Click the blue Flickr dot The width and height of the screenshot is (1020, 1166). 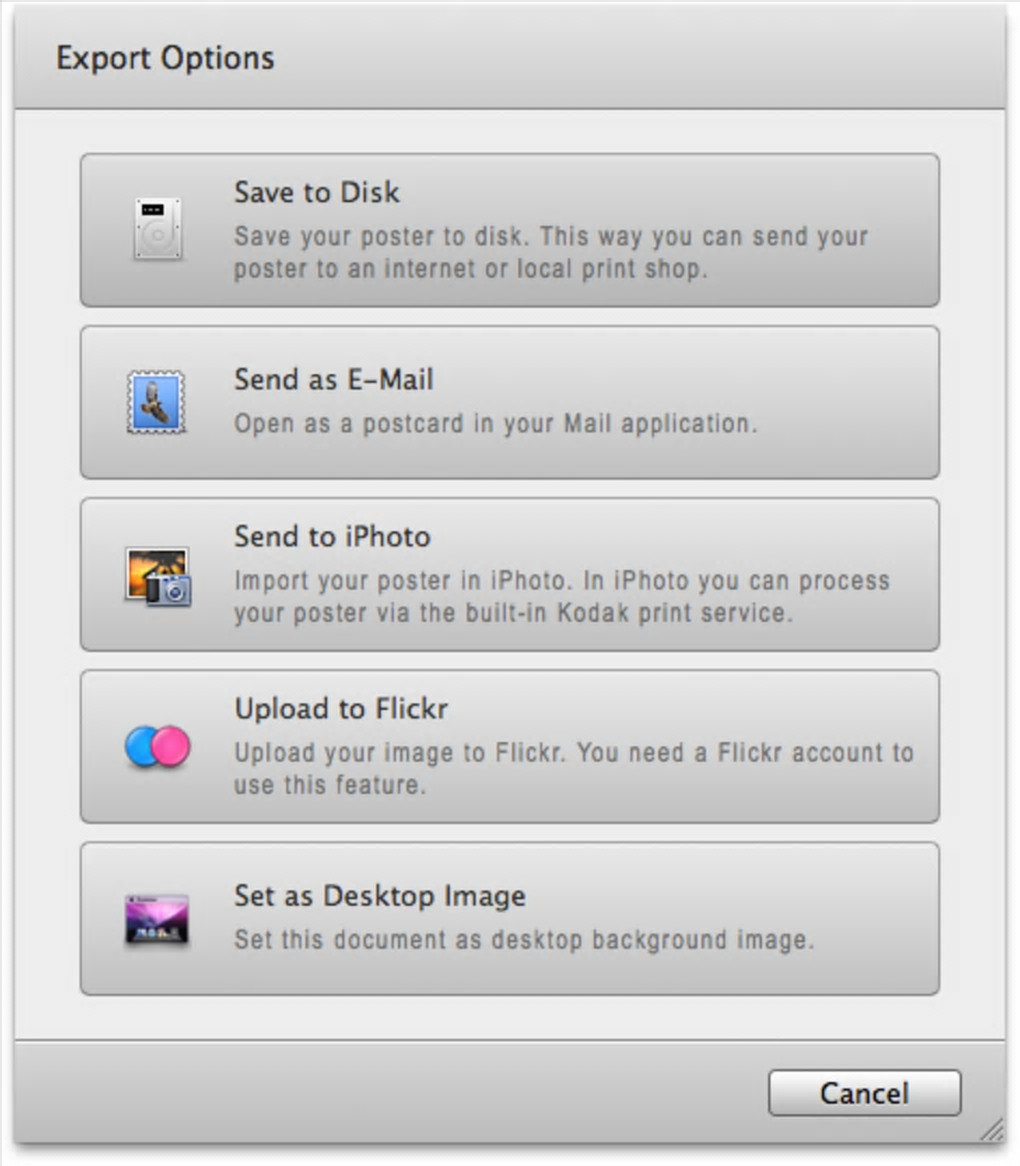tap(141, 747)
